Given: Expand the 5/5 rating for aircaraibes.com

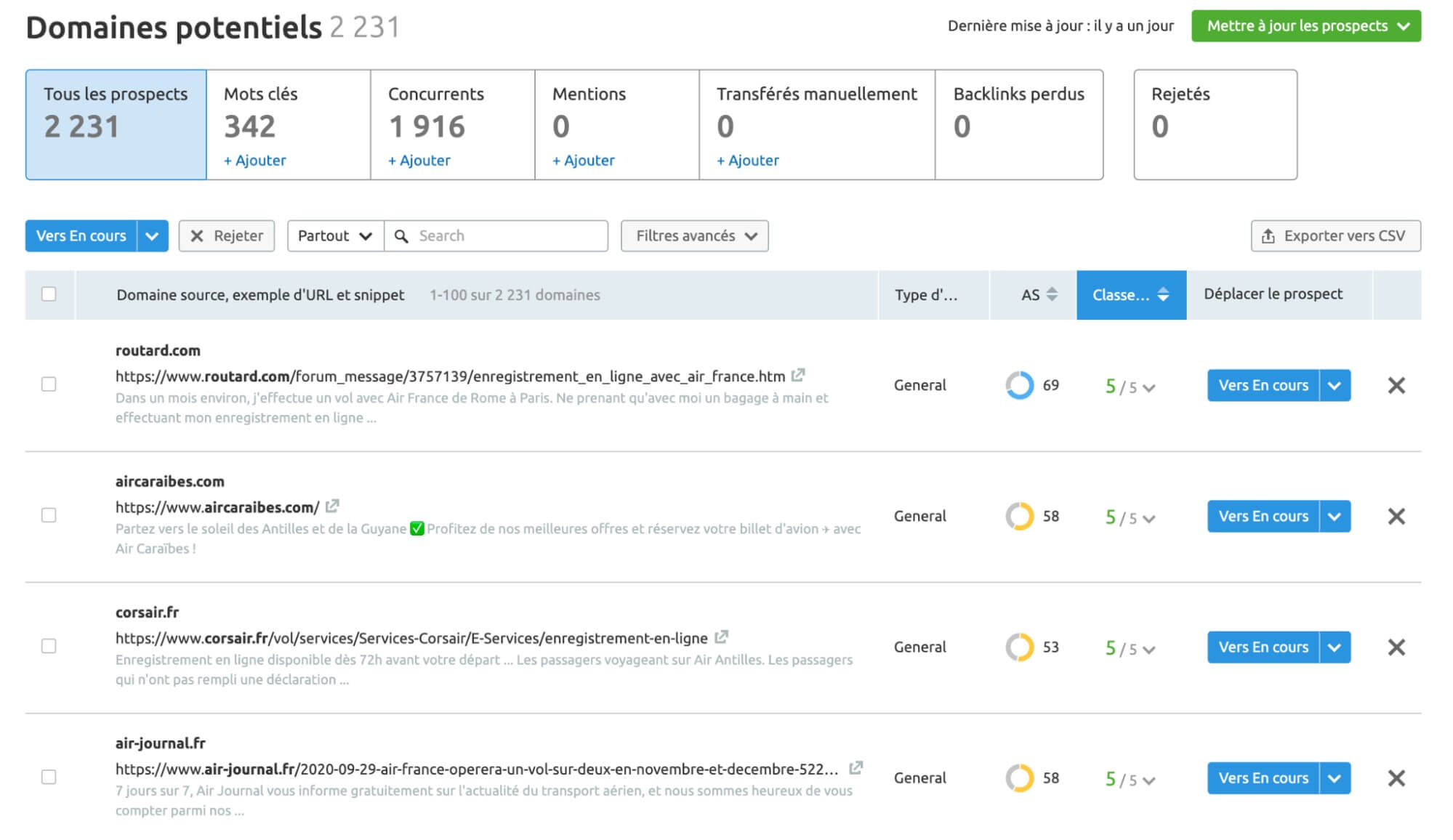Looking at the screenshot, I should click(1130, 517).
